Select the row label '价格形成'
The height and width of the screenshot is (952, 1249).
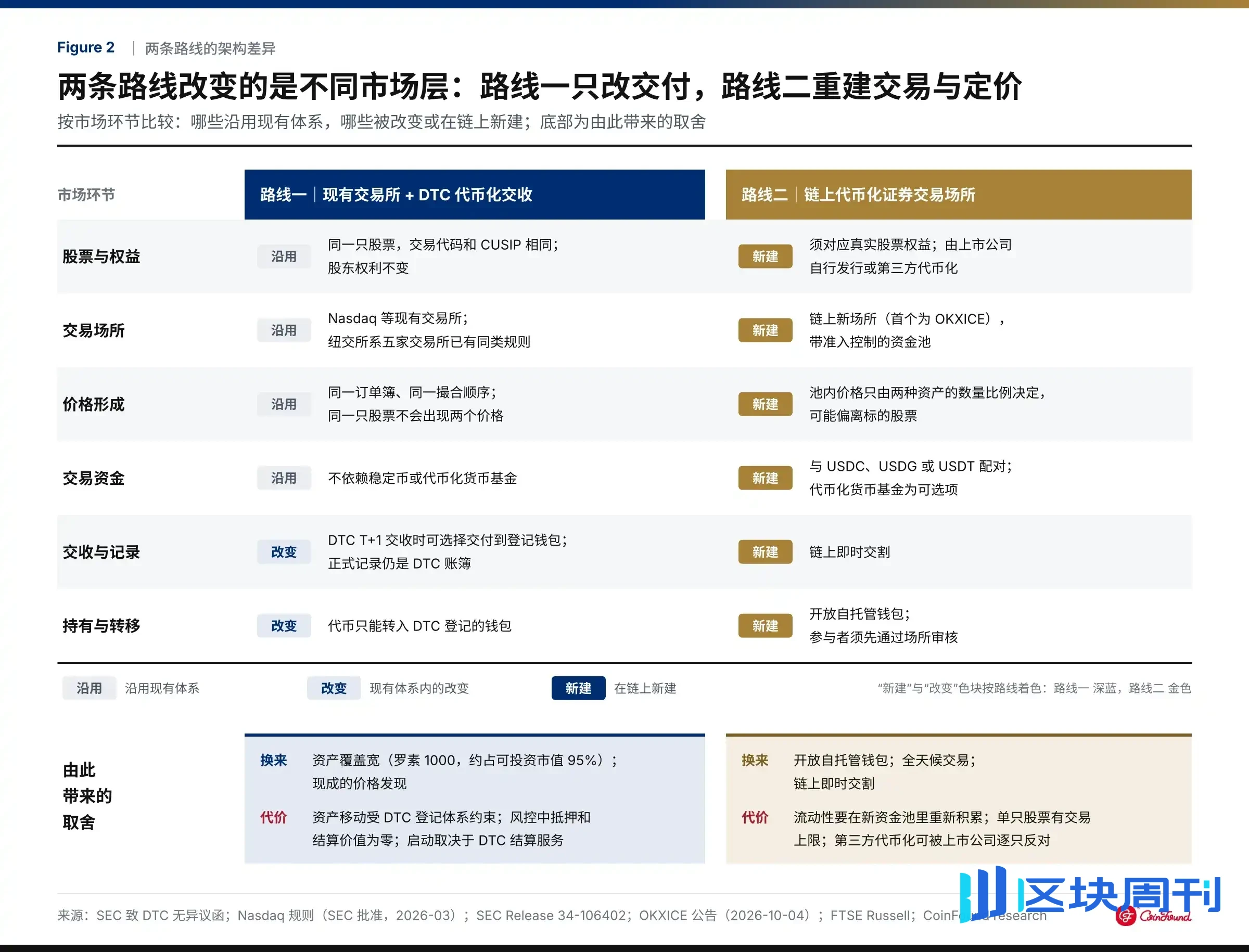[x=94, y=404]
